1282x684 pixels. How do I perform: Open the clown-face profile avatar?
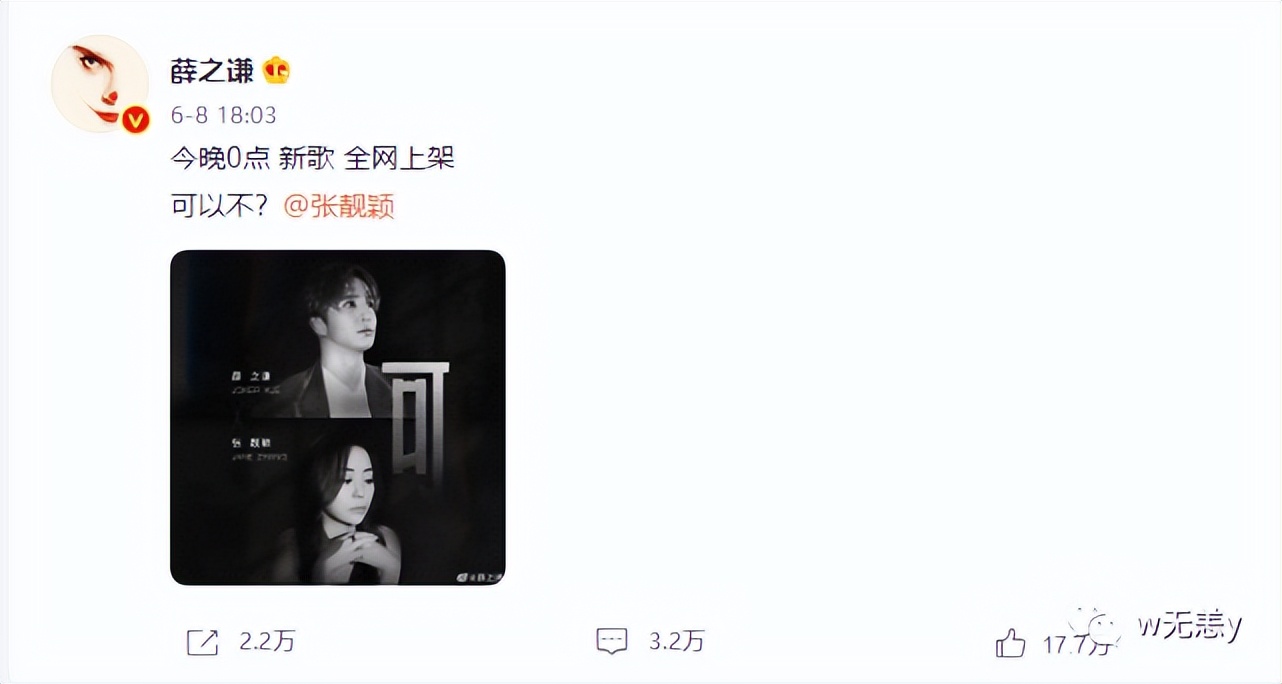coord(100,84)
